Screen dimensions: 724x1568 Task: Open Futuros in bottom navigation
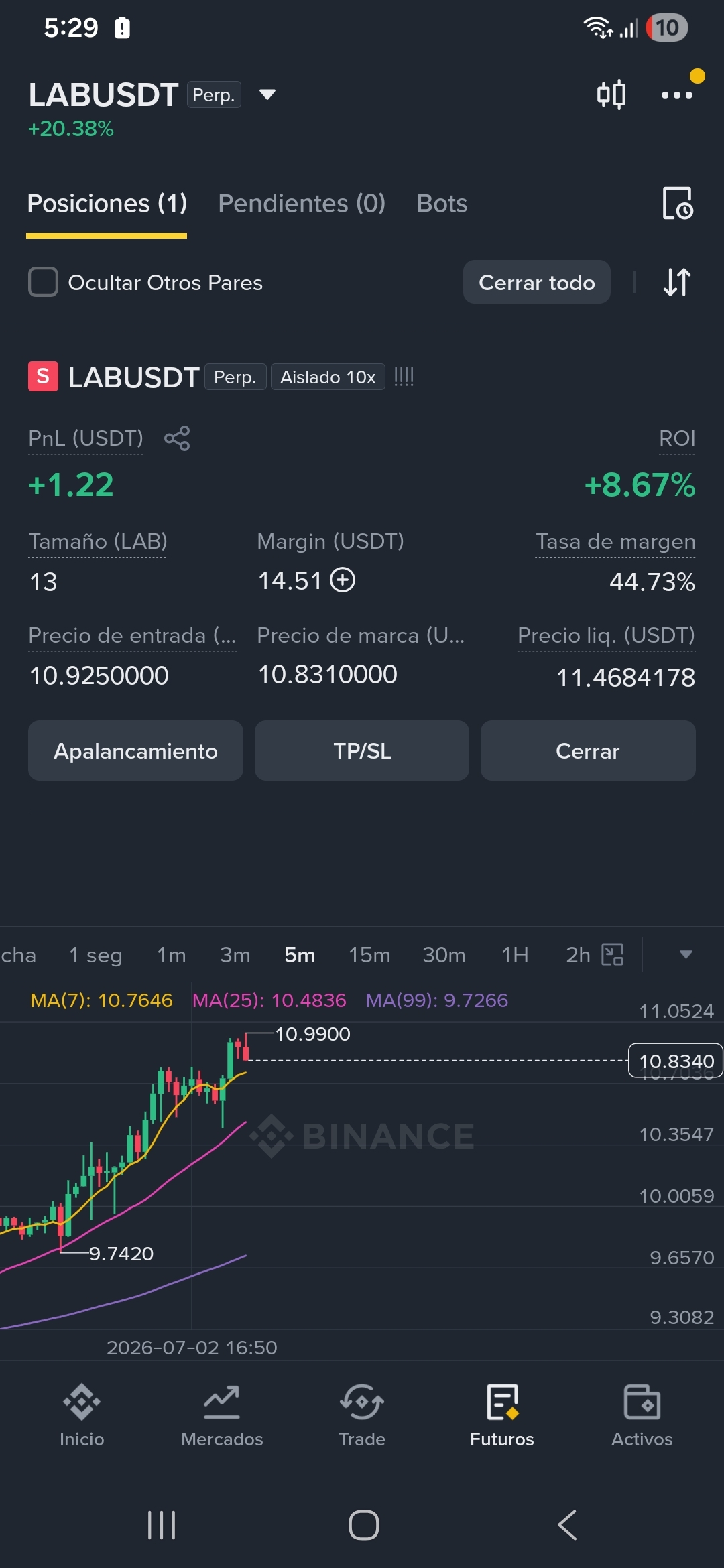pyautogui.click(x=502, y=1416)
